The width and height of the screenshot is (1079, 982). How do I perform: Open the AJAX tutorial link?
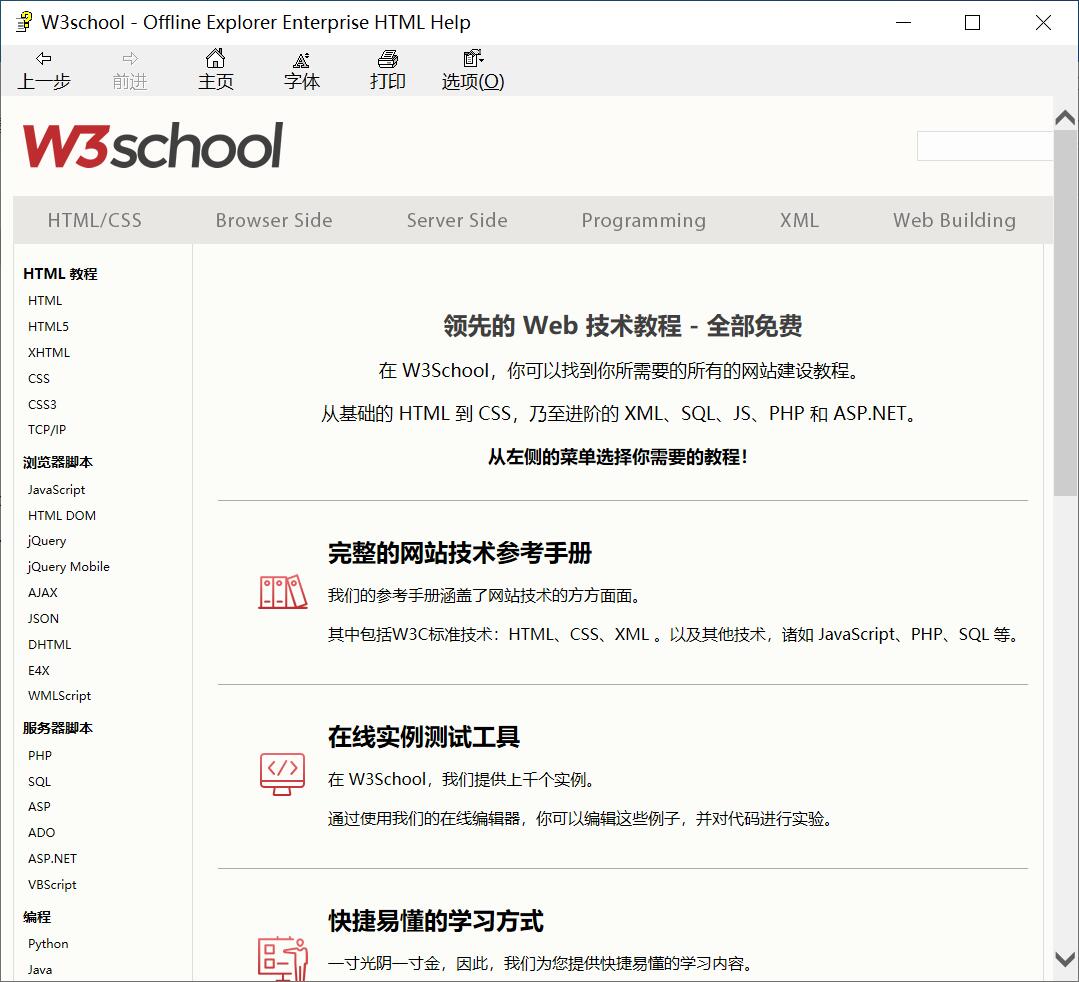point(43,593)
